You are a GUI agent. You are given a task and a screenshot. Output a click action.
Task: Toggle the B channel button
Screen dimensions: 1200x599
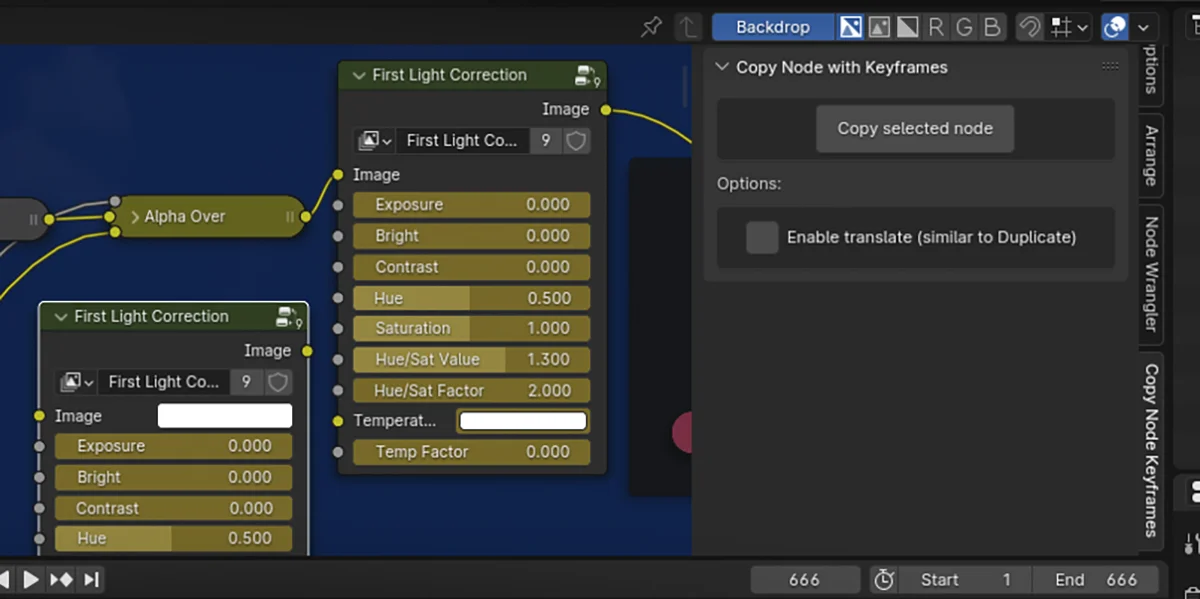pyautogui.click(x=991, y=27)
